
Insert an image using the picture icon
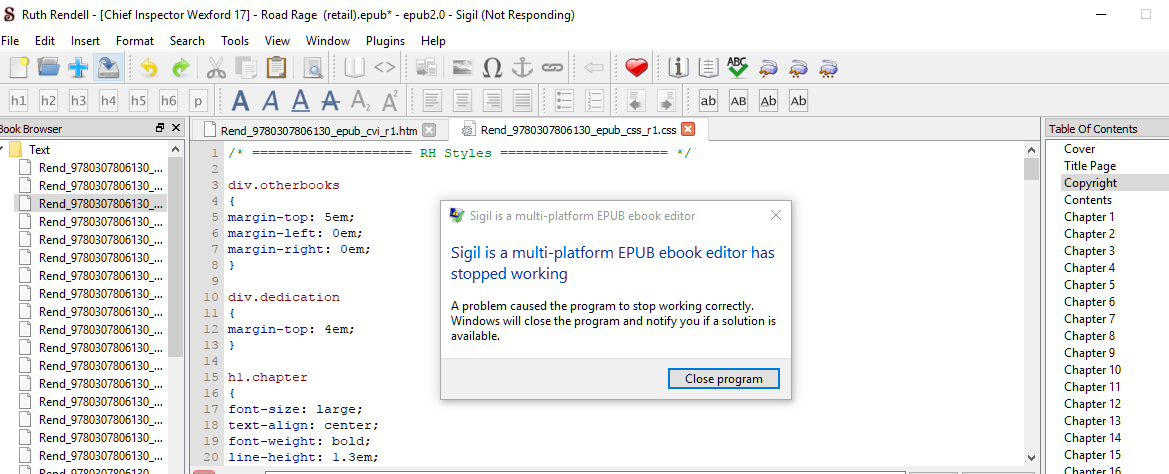click(x=462, y=68)
